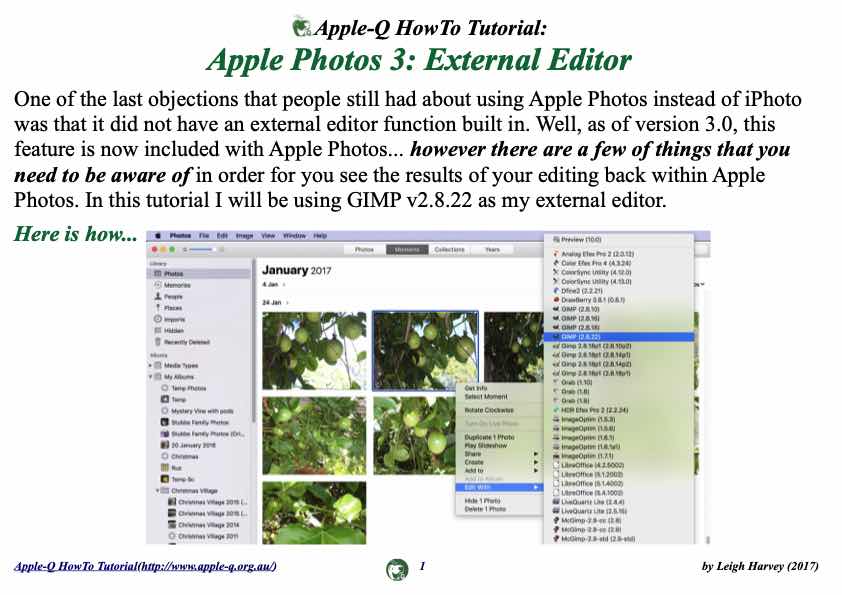Switch to the Photos view tab in the toolbar
This screenshot has height=595, width=842.
click(364, 250)
